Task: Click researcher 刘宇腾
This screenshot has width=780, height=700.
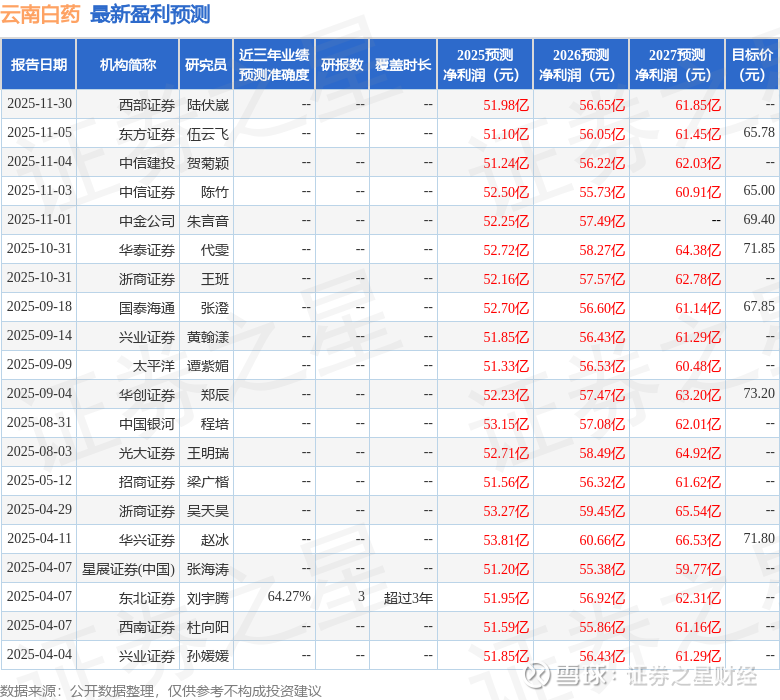Action: click(208, 598)
